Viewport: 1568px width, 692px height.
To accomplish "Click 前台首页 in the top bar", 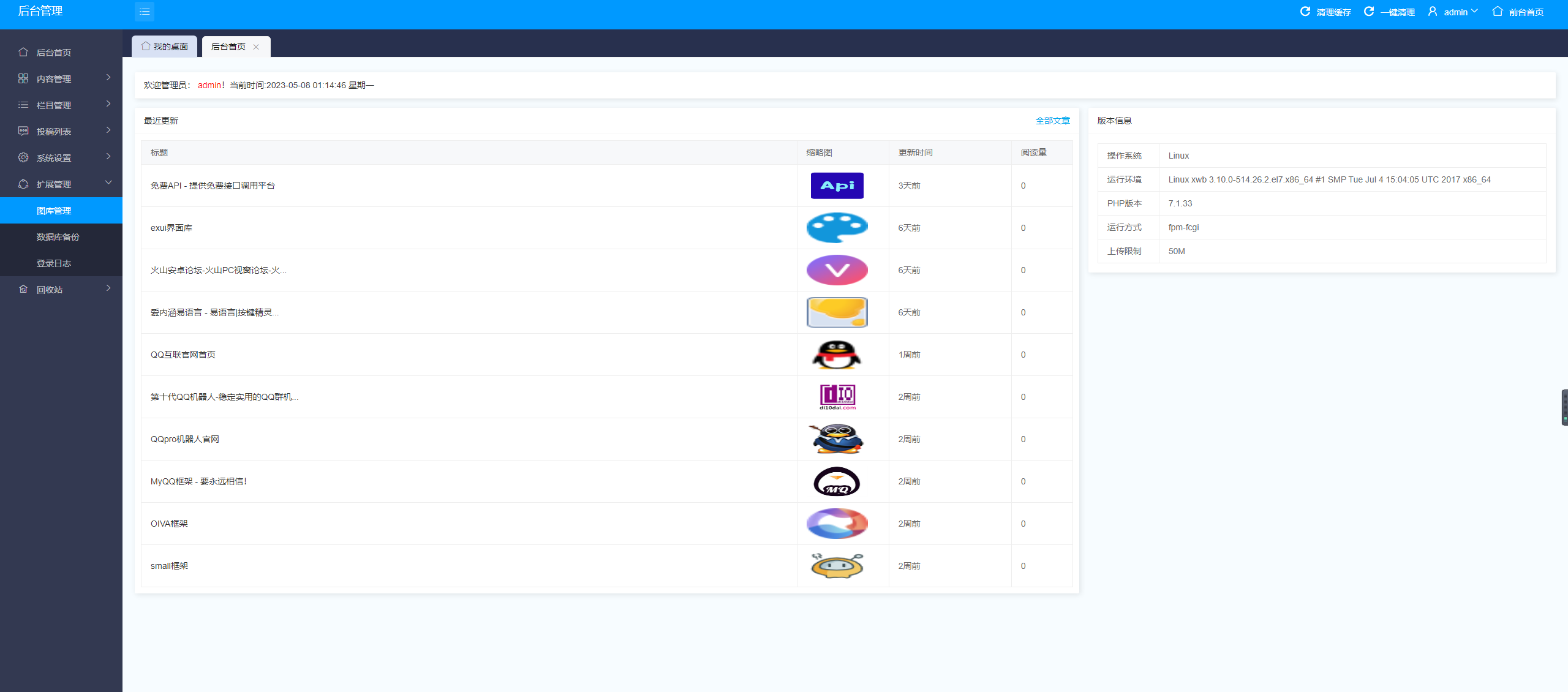I will pos(1526,12).
